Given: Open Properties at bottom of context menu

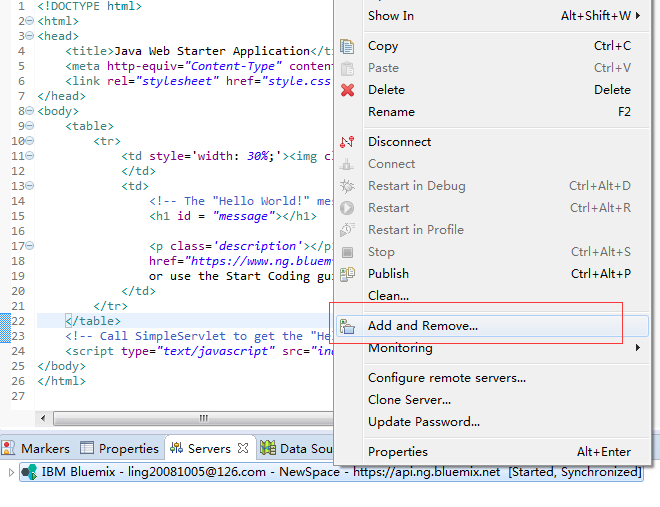Looking at the screenshot, I should [492, 452].
